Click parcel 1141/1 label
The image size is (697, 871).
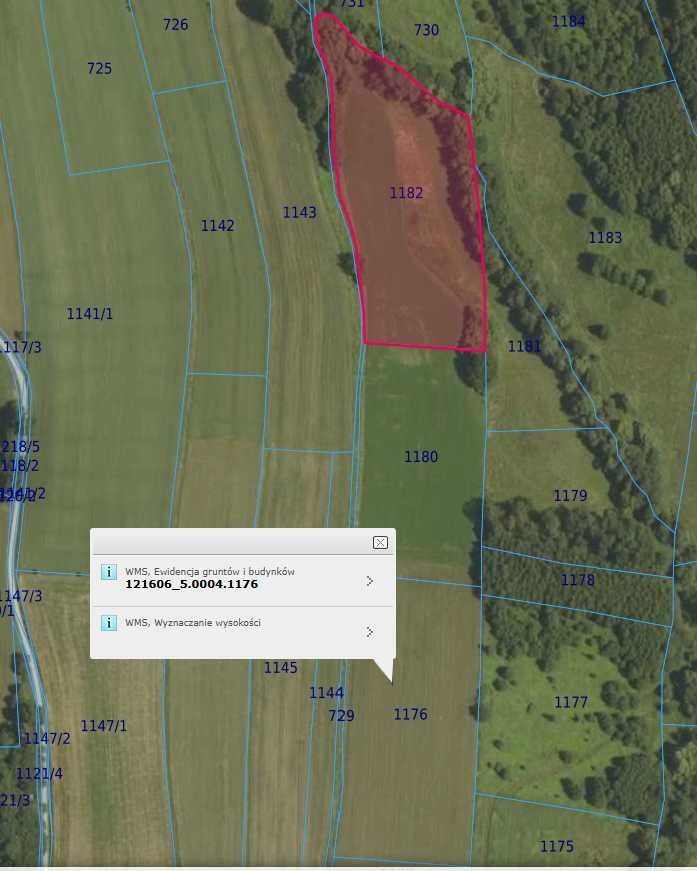click(x=90, y=314)
